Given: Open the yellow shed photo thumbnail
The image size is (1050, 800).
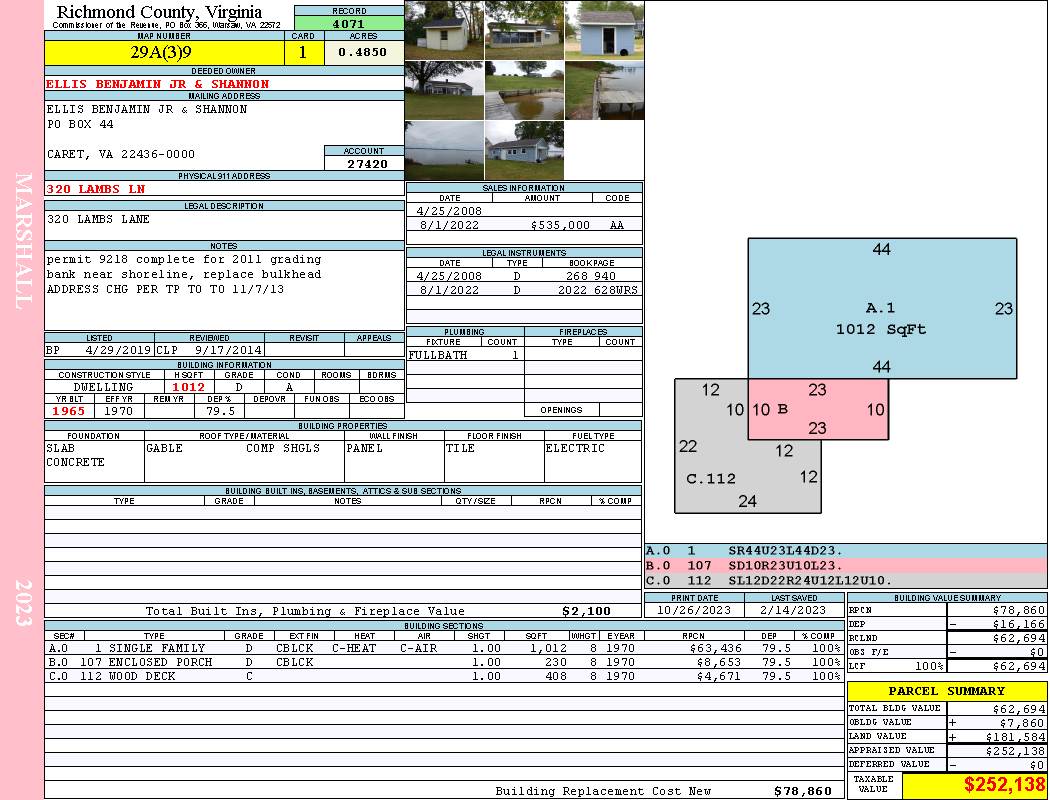Looking at the screenshot, I should click(x=444, y=30).
